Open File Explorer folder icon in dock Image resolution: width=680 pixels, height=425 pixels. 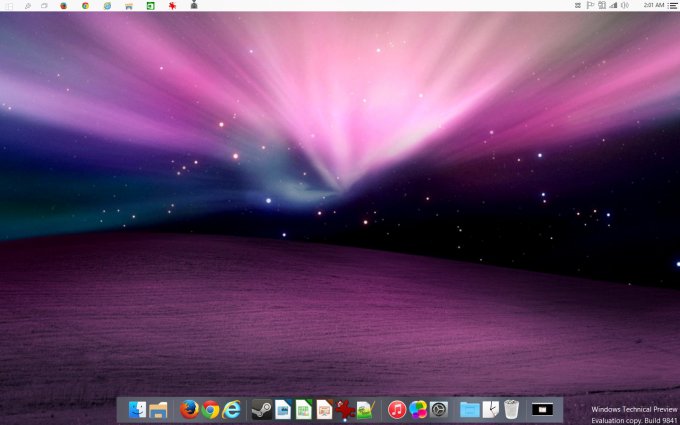pyautogui.click(x=158, y=409)
